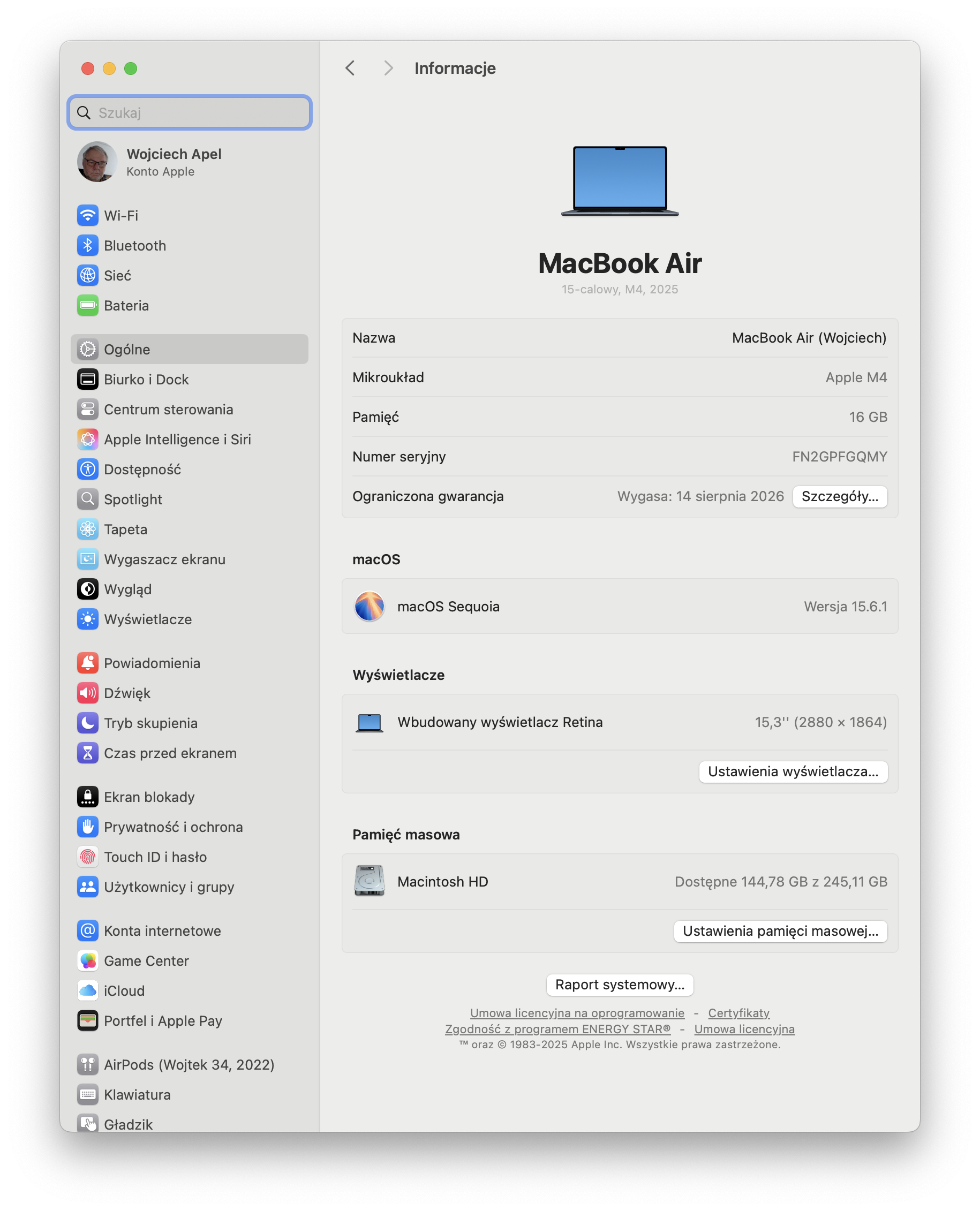Open Wi-Fi settings icon in sidebar
980x1211 pixels.
pos(87,216)
